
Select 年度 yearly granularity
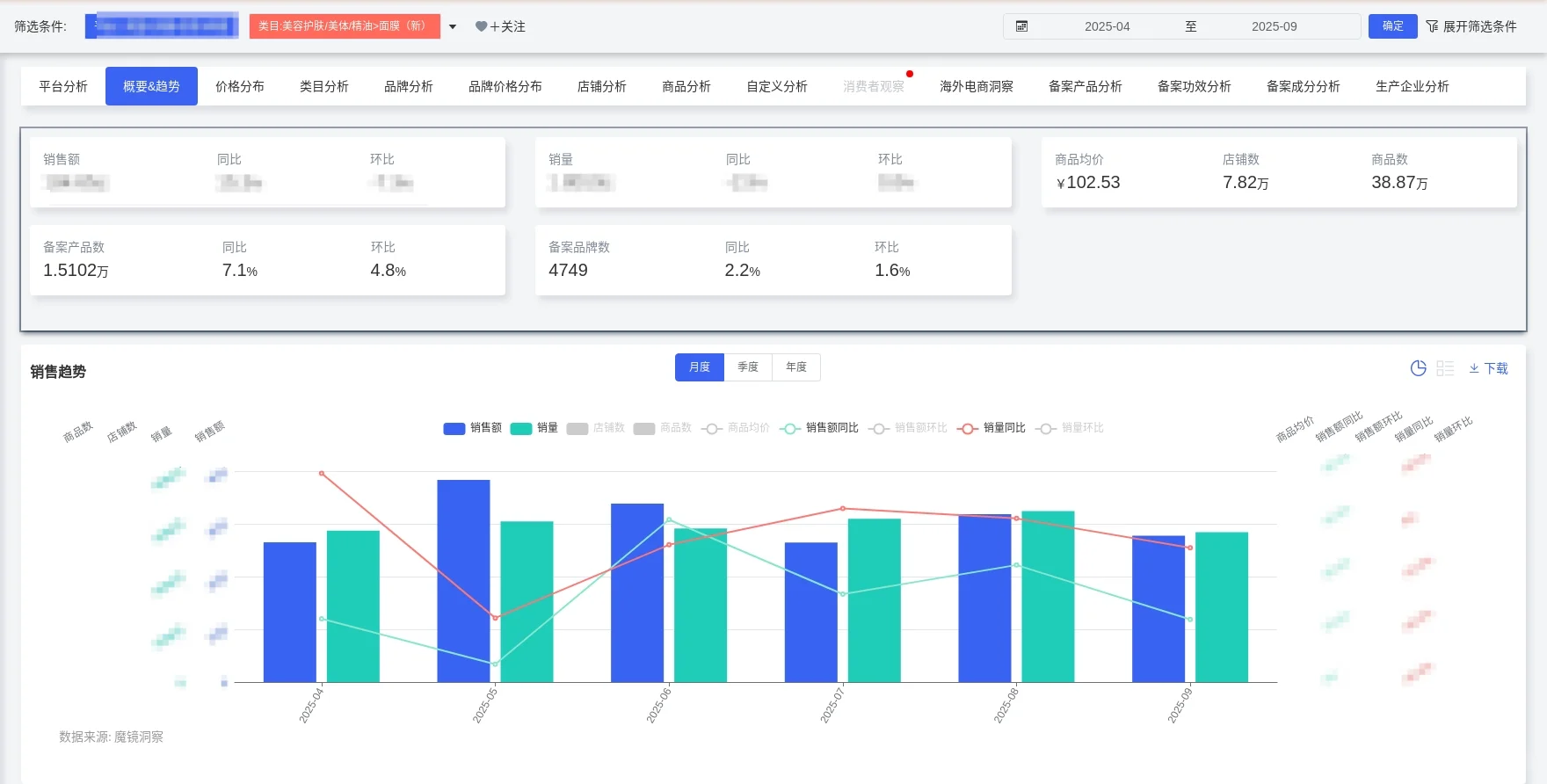[x=796, y=367]
